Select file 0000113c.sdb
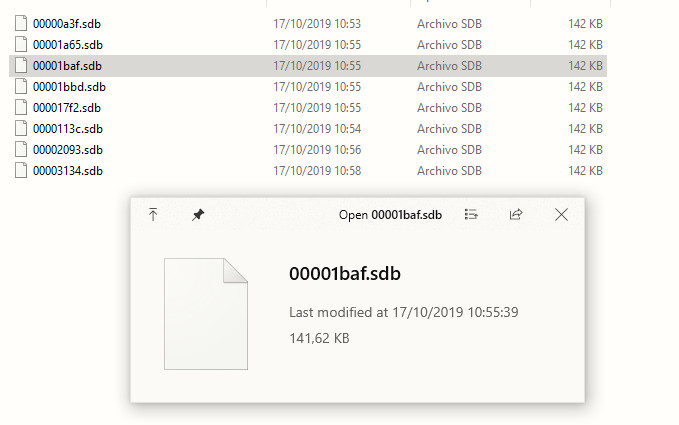679x425 pixels. tap(68, 129)
